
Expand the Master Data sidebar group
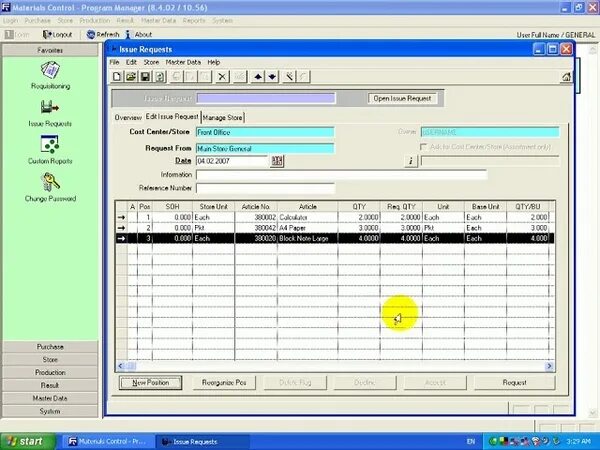point(50,398)
